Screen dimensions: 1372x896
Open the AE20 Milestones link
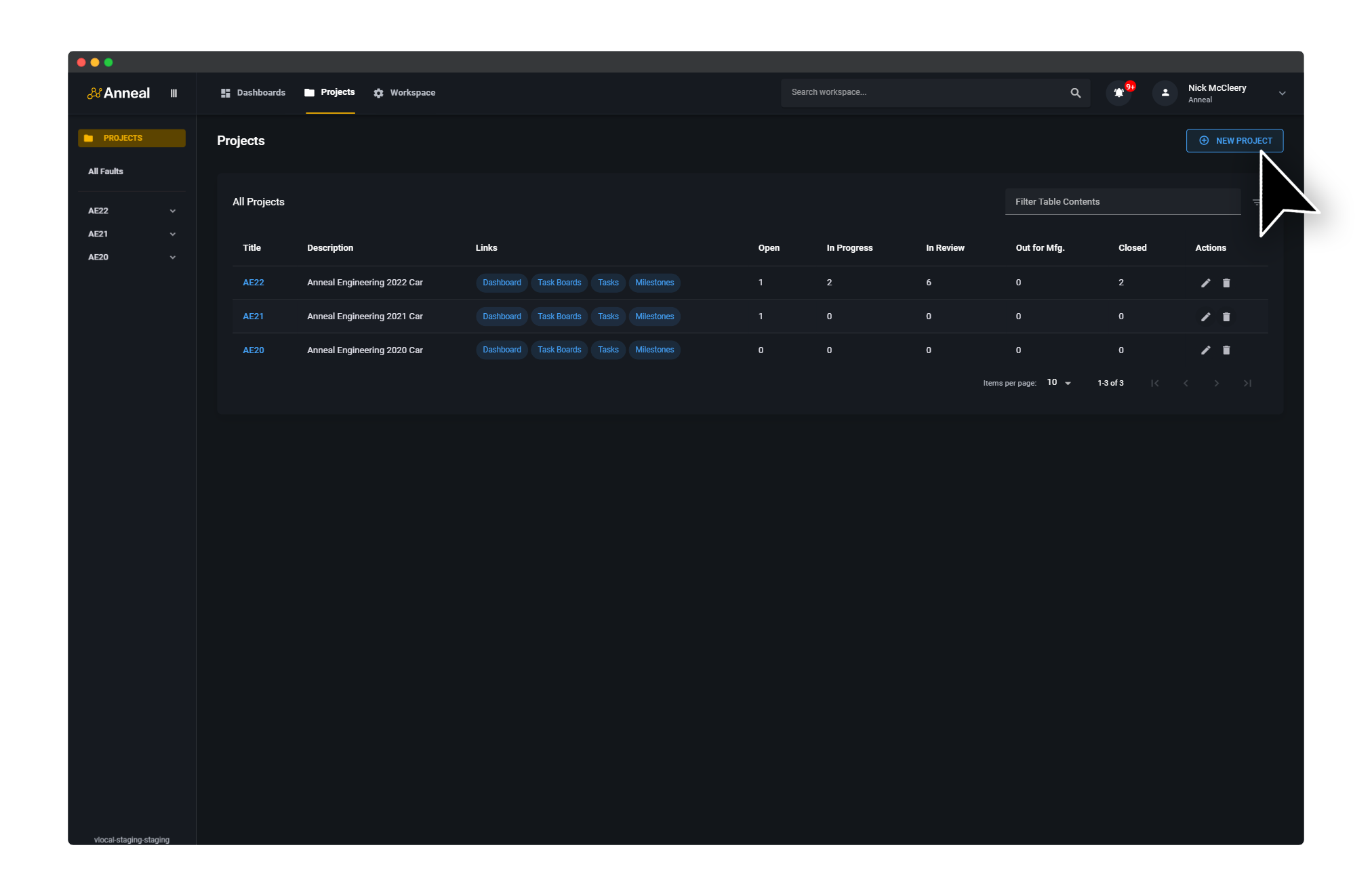654,350
